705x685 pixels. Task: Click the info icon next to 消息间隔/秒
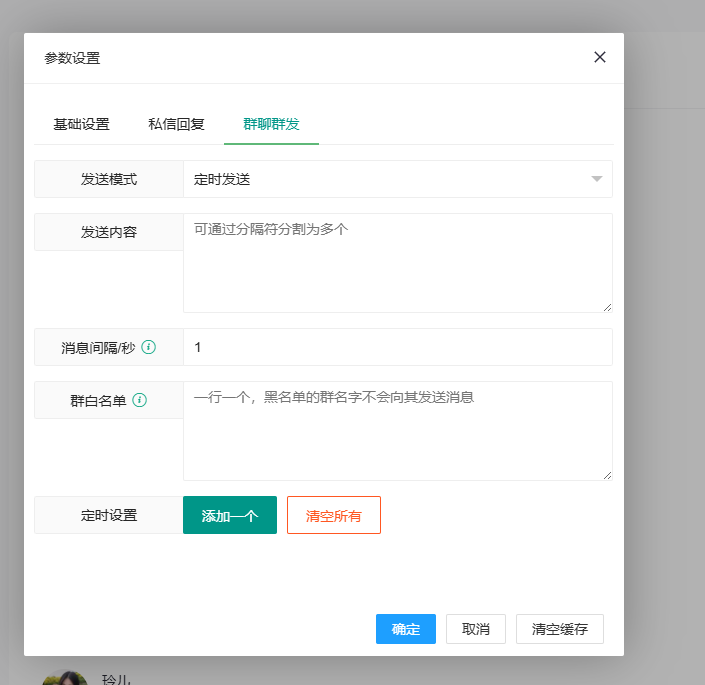[148, 348]
